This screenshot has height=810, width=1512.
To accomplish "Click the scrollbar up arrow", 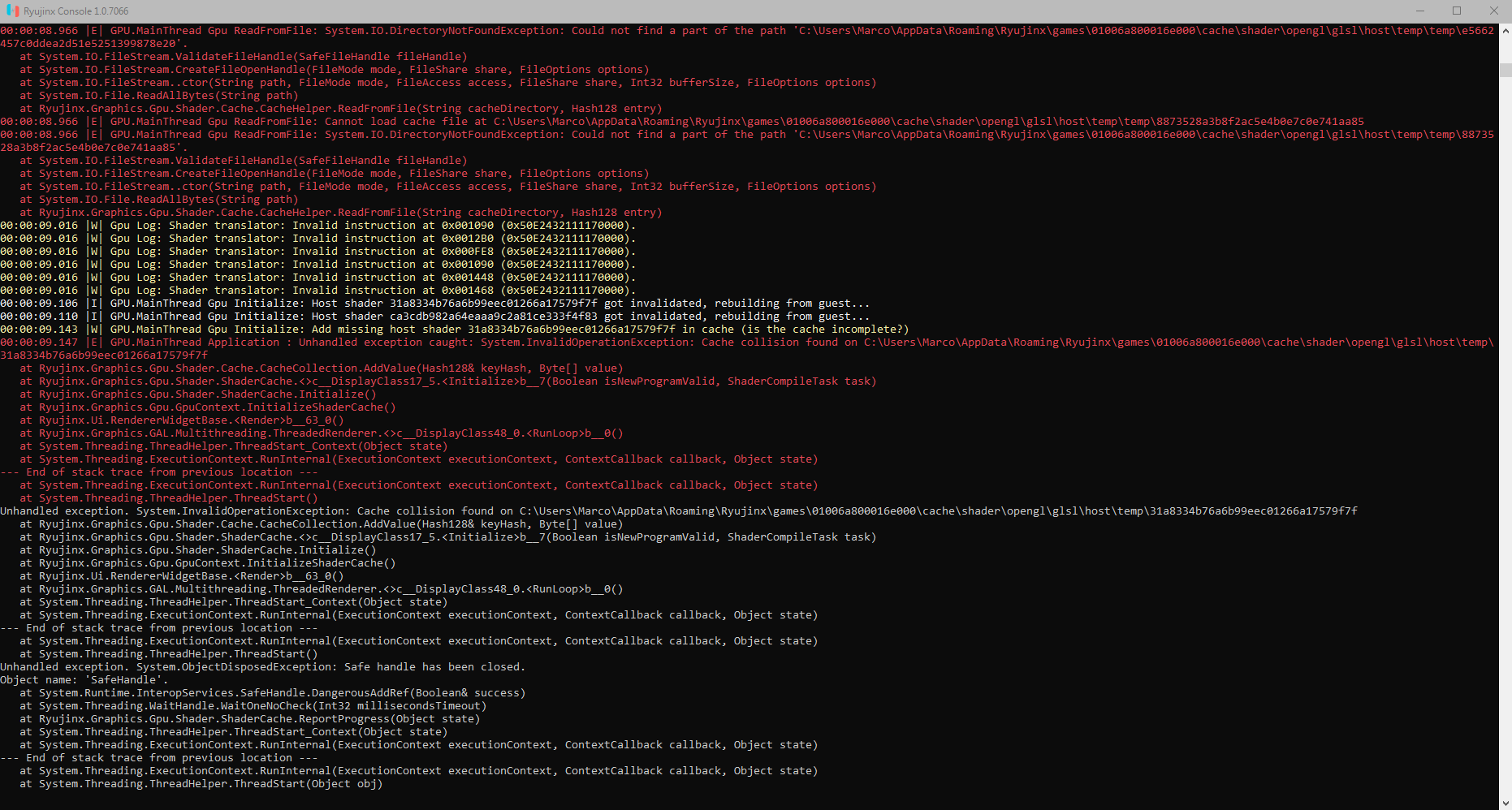I will (1506, 30).
